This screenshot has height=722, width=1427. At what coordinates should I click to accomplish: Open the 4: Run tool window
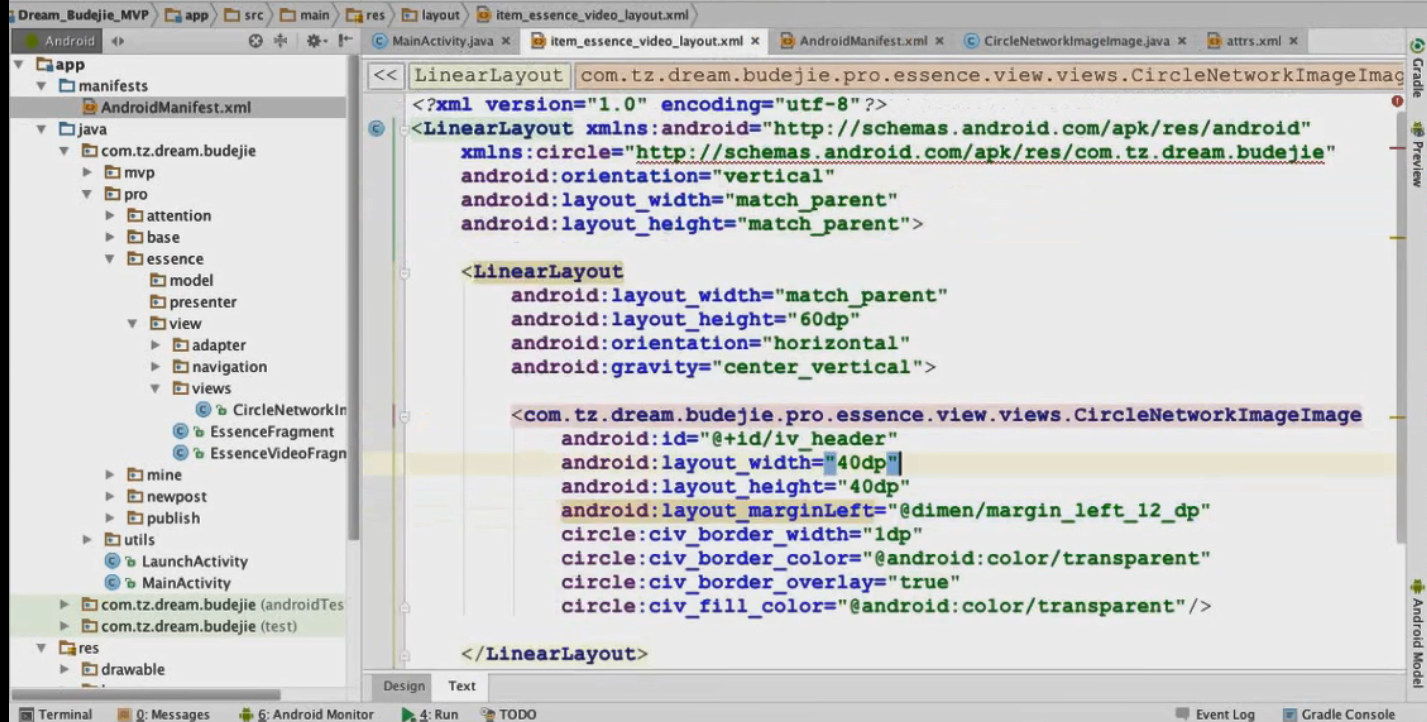[430, 714]
